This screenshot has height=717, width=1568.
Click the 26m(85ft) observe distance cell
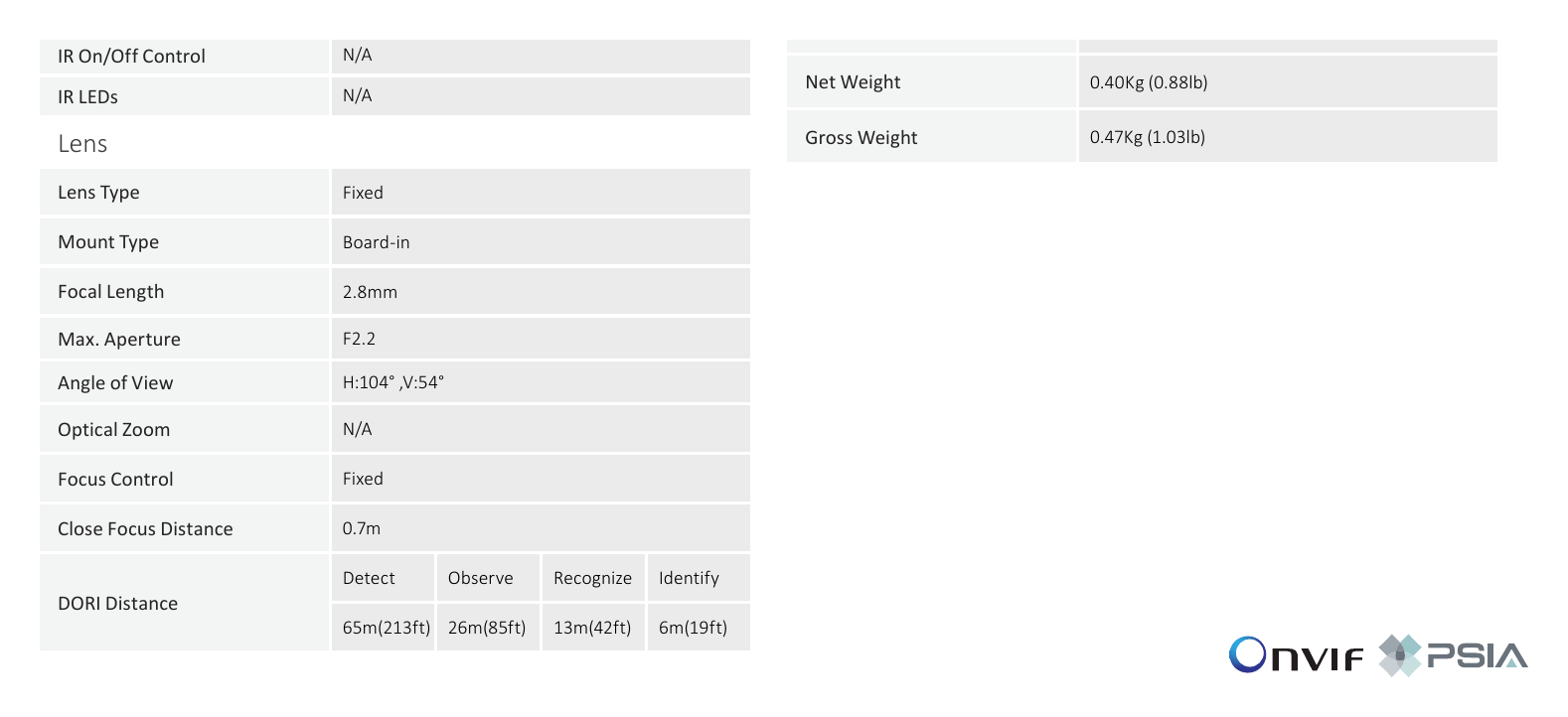pos(488,628)
